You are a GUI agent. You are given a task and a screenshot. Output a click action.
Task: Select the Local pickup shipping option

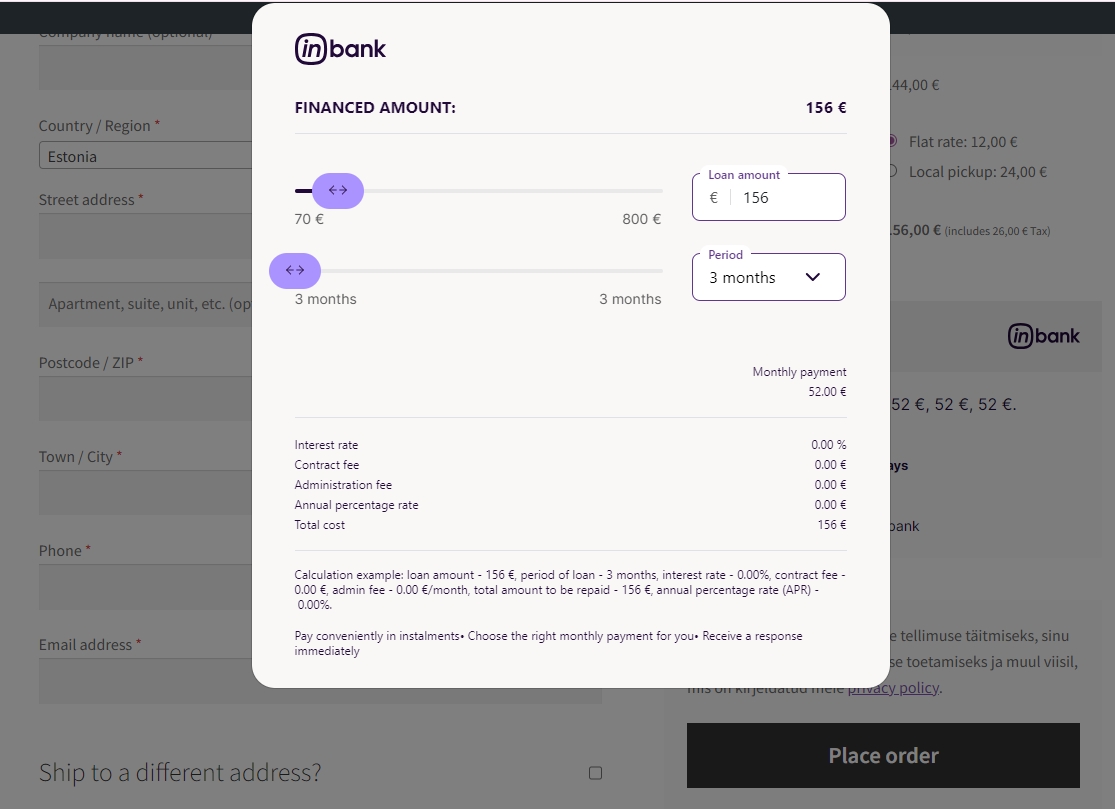click(892, 171)
